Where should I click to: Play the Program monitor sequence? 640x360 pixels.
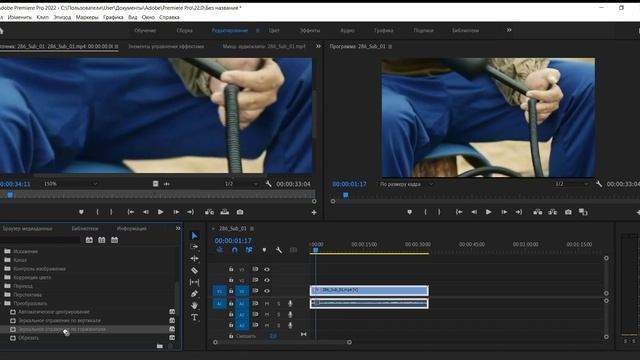click(489, 212)
